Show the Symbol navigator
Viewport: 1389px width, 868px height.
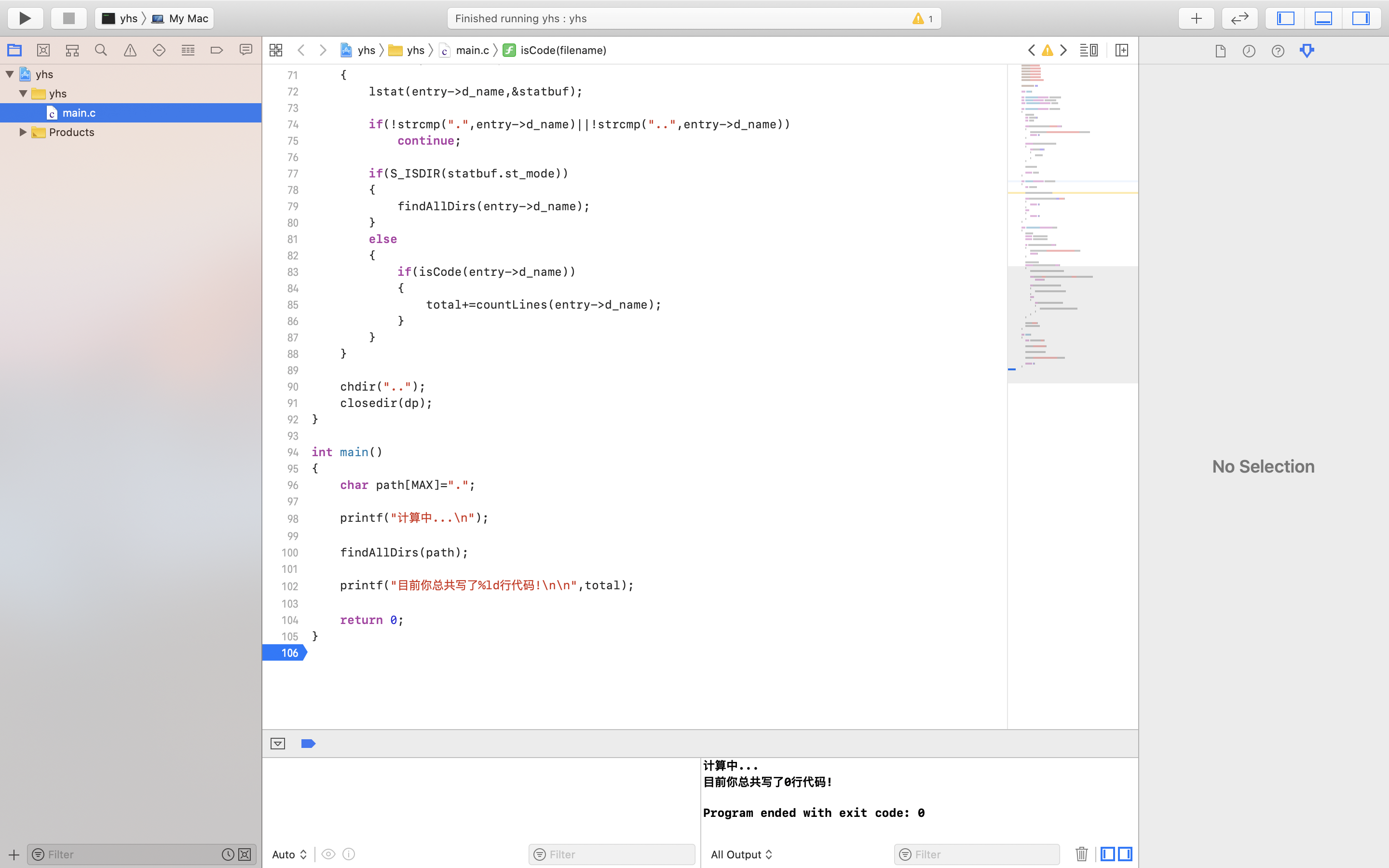pos(72,51)
